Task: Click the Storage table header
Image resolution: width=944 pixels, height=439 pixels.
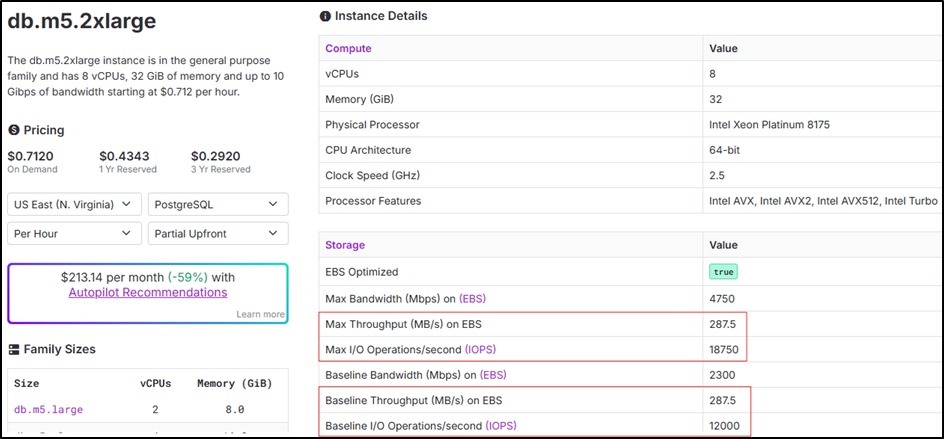Action: click(345, 245)
